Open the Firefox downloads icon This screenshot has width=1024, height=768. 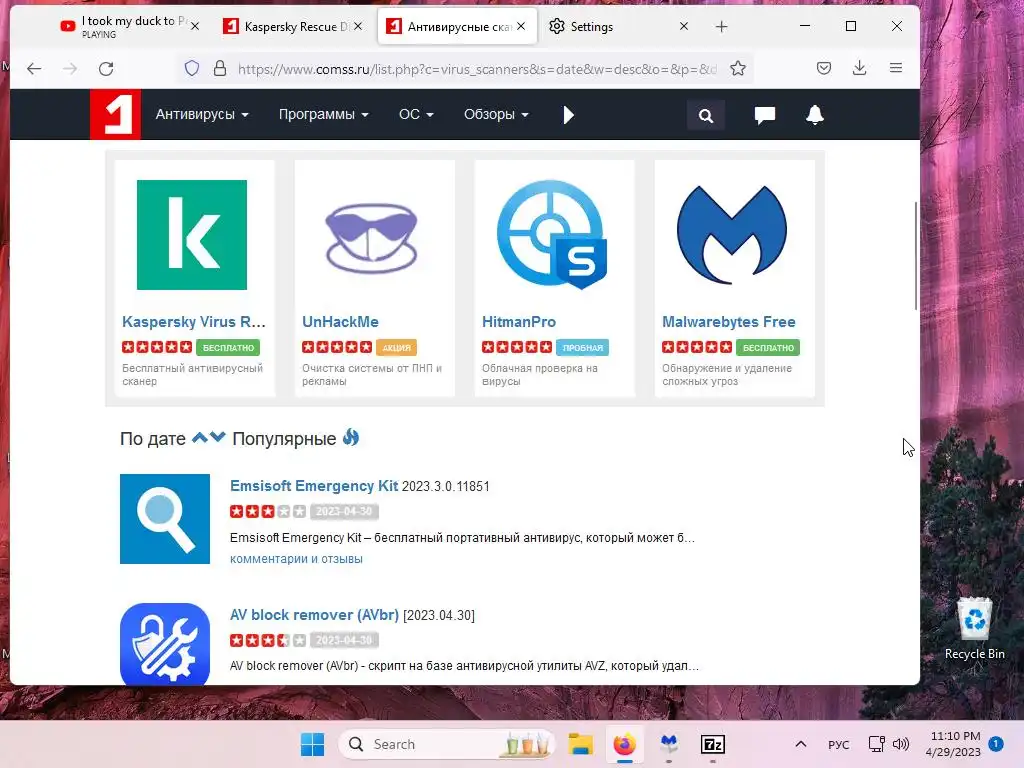[x=859, y=68]
